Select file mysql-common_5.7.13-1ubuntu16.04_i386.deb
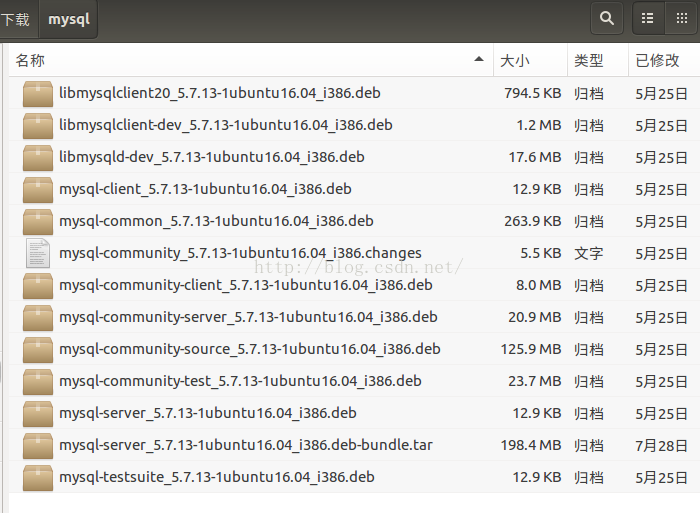The width and height of the screenshot is (700, 513). pos(216,221)
